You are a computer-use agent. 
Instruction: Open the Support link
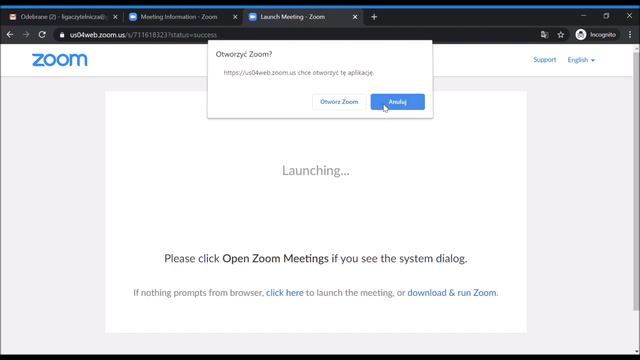click(x=544, y=60)
